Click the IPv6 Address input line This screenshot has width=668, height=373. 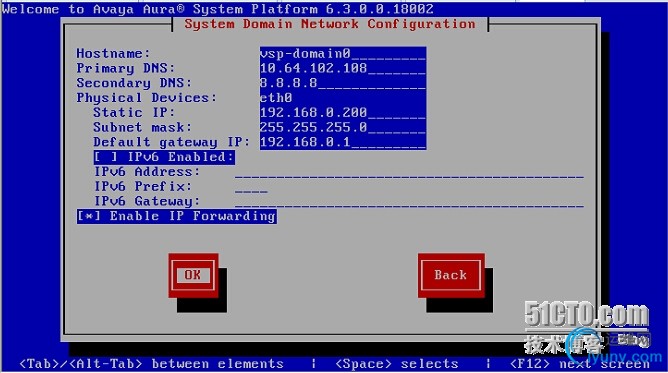click(x=409, y=172)
